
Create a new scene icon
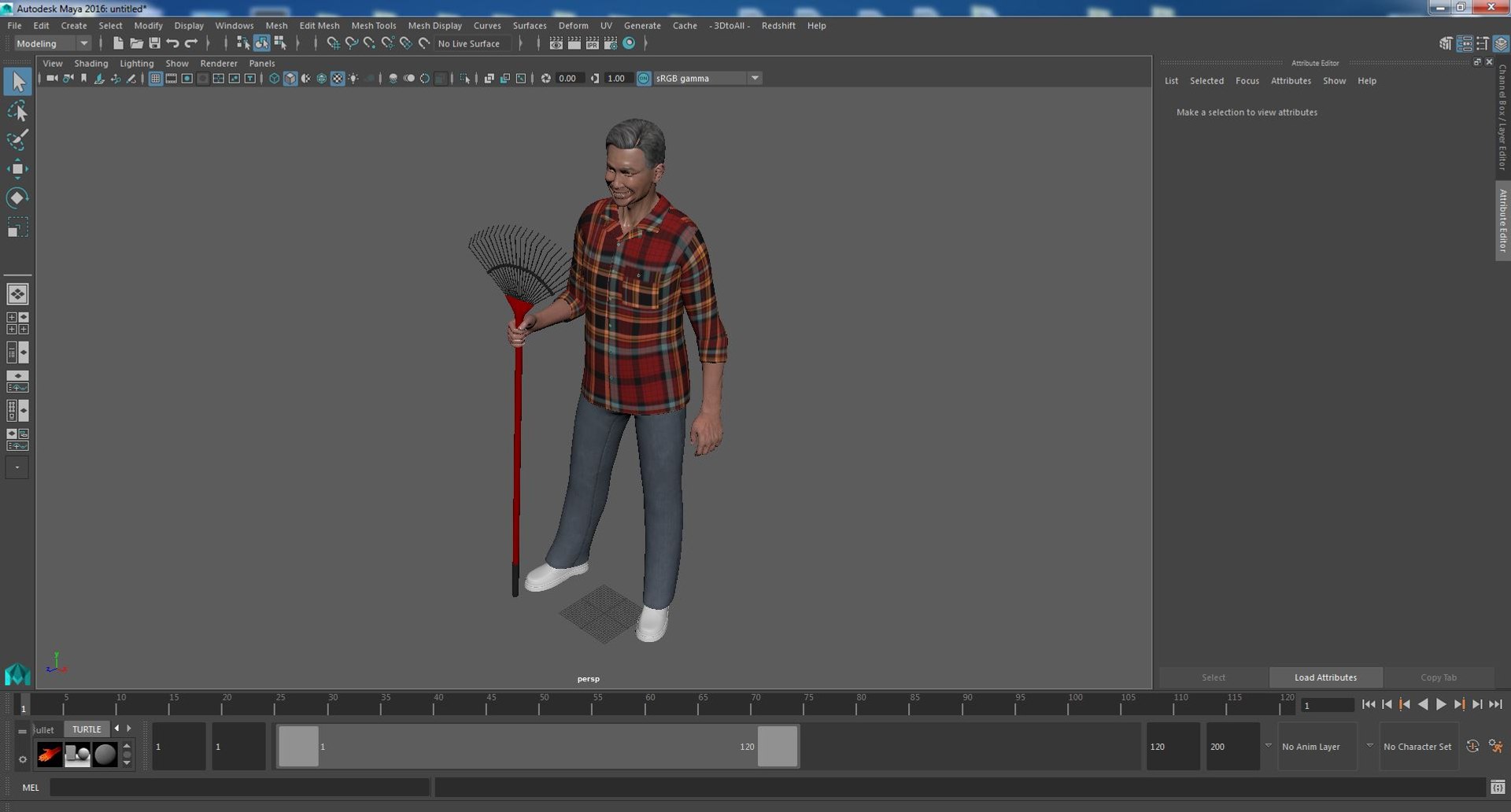pos(118,43)
